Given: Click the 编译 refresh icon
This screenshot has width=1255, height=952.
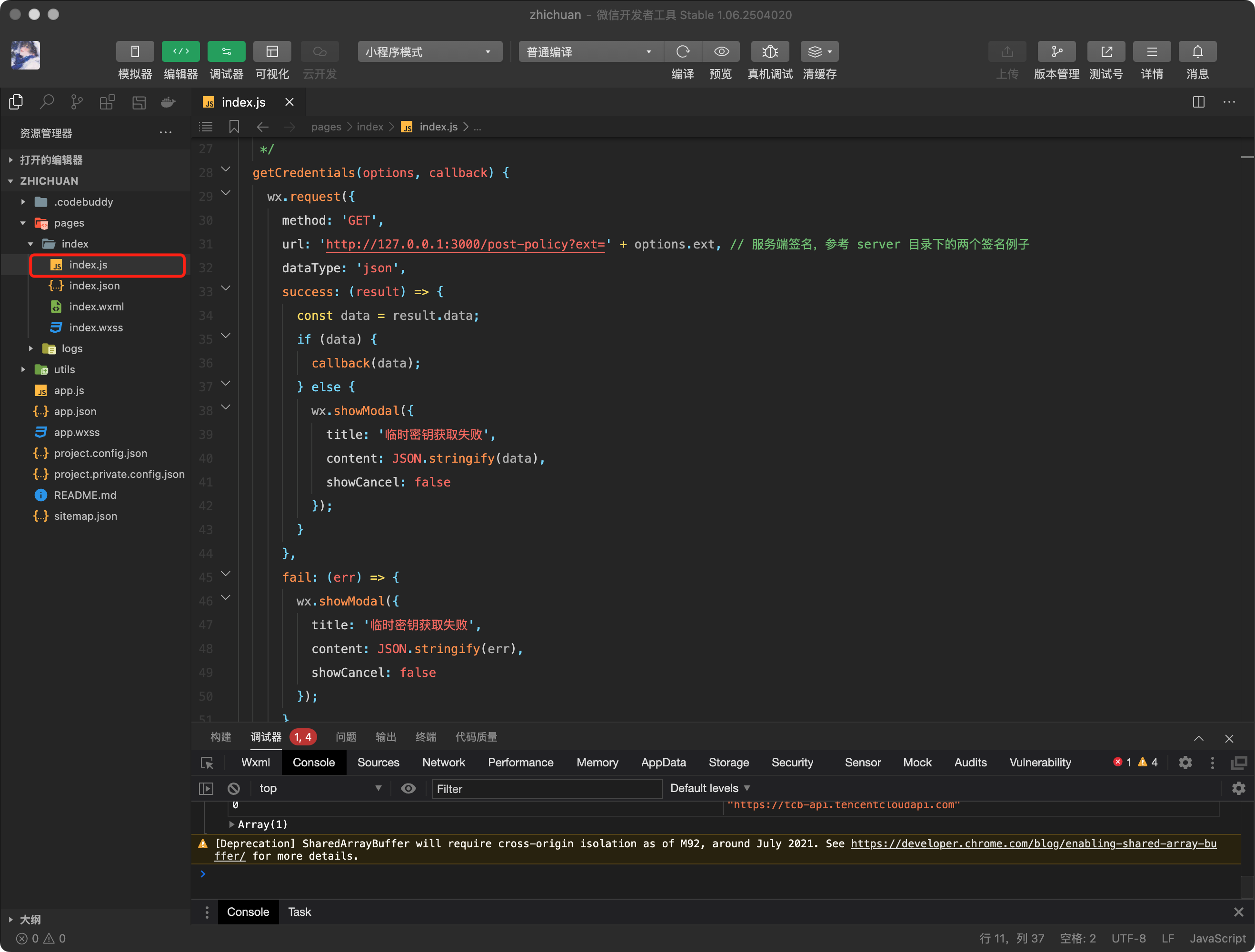Looking at the screenshot, I should 683,51.
